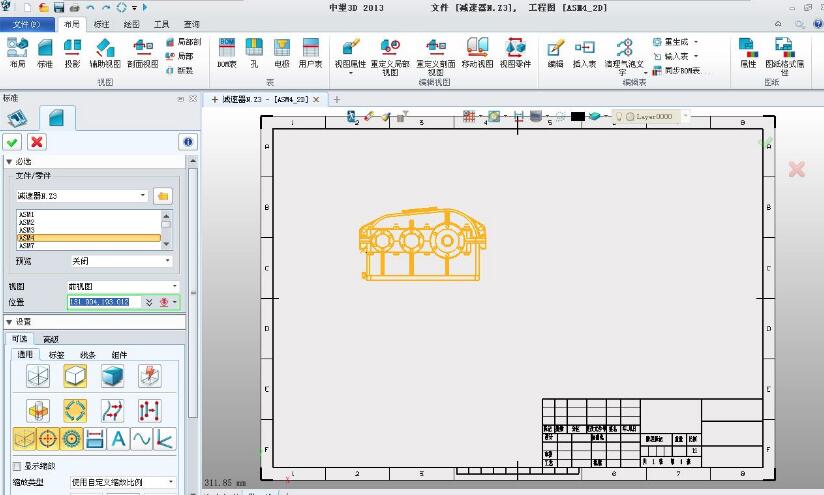
Task: Switch to the 组件 sub-tab
Action: pos(119,355)
